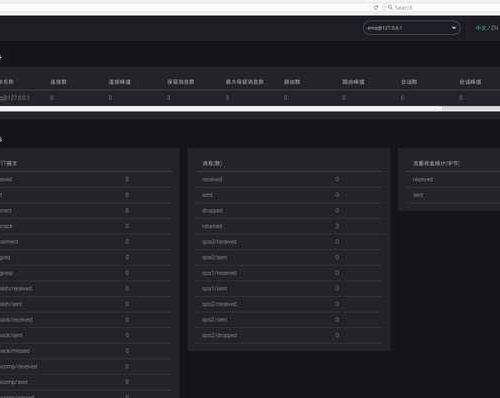500x398 pixels.
Task: Click the 会话数 column header
Action: [x=409, y=82]
